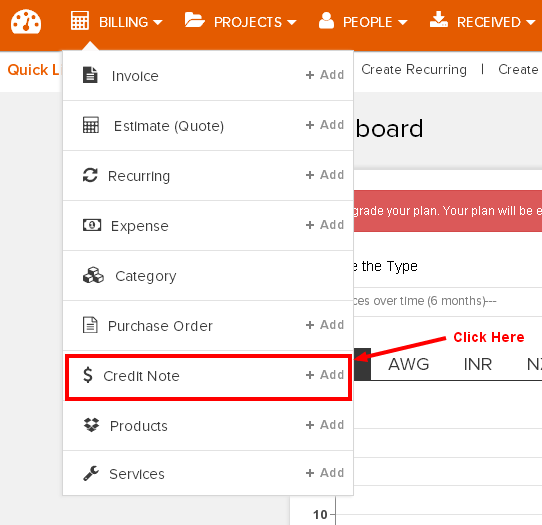Viewport: 542px width, 525px height.
Task: Open the dashboard gauge logo icon
Action: click(x=26, y=22)
